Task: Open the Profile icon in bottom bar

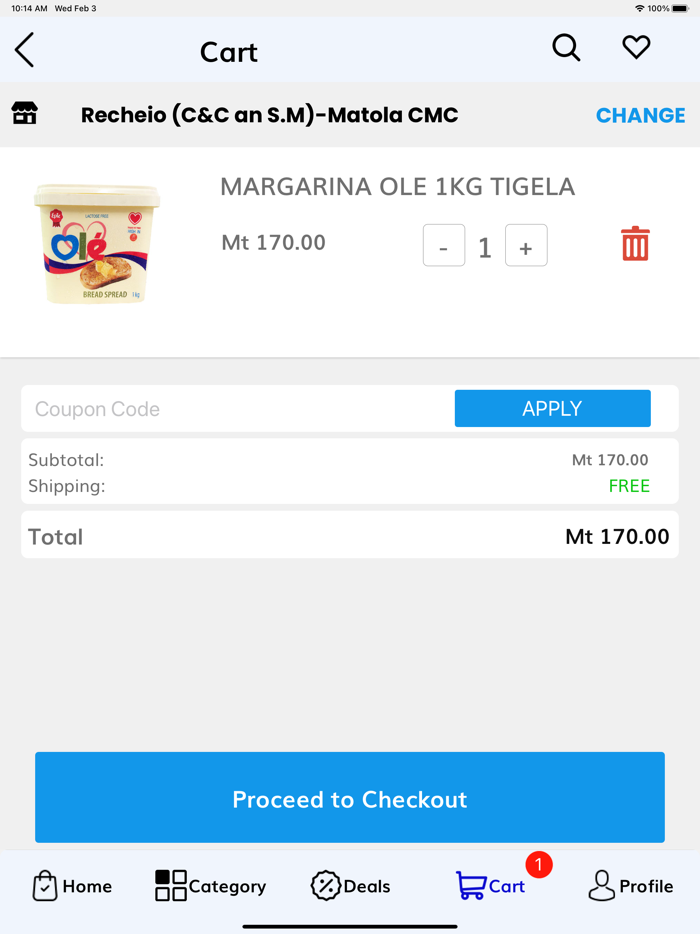Action: (631, 886)
